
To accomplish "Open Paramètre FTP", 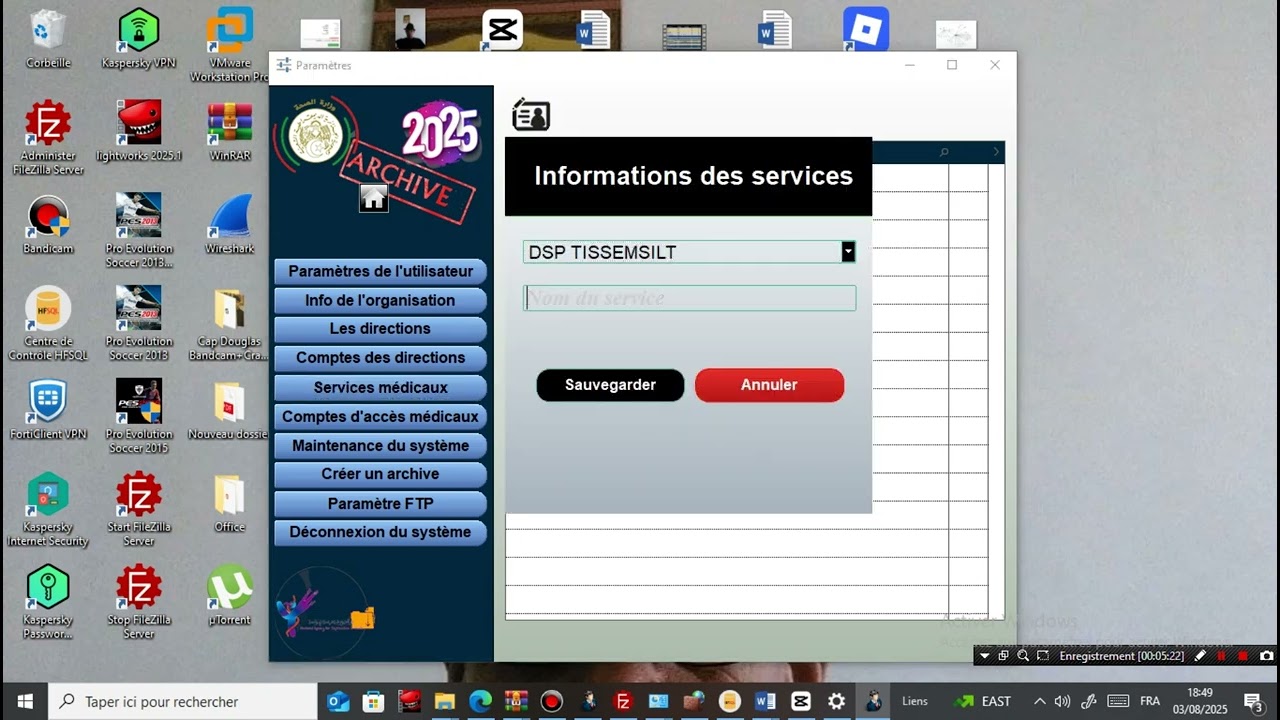I will [380, 503].
